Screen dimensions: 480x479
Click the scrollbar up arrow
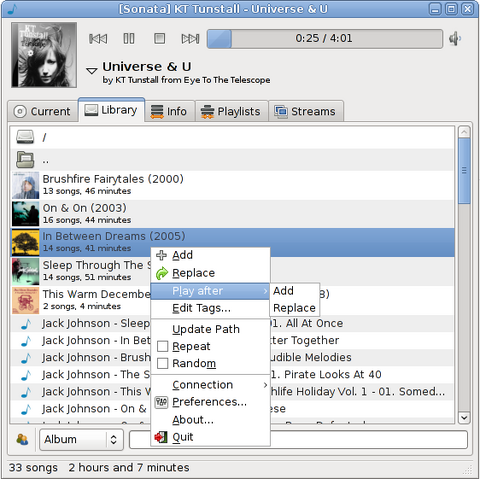[x=464, y=132]
